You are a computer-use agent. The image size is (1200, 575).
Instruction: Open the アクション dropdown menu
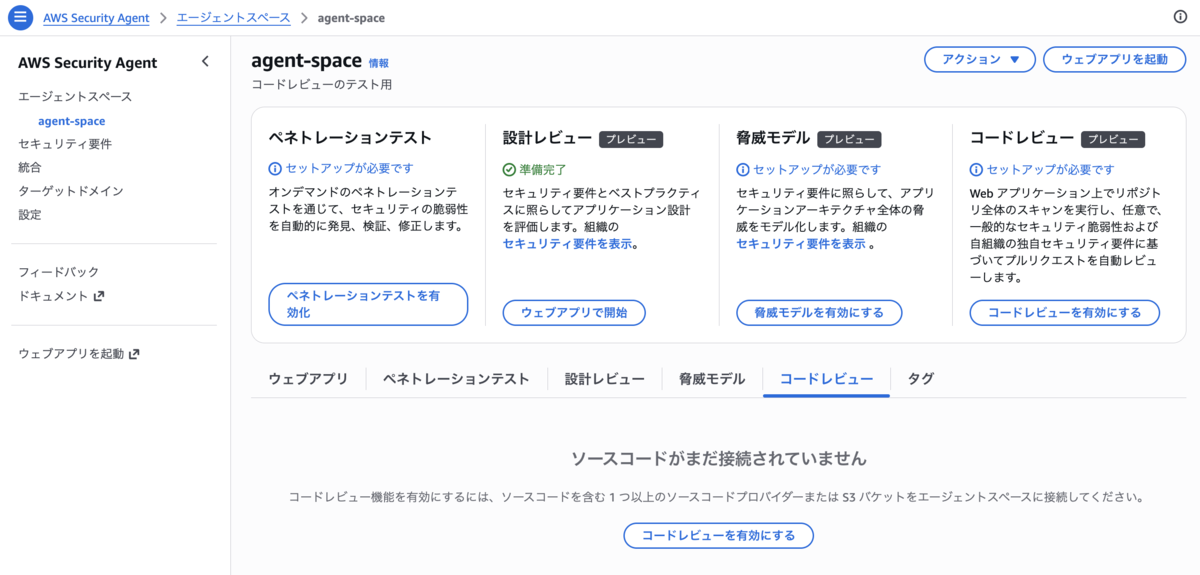click(979, 59)
